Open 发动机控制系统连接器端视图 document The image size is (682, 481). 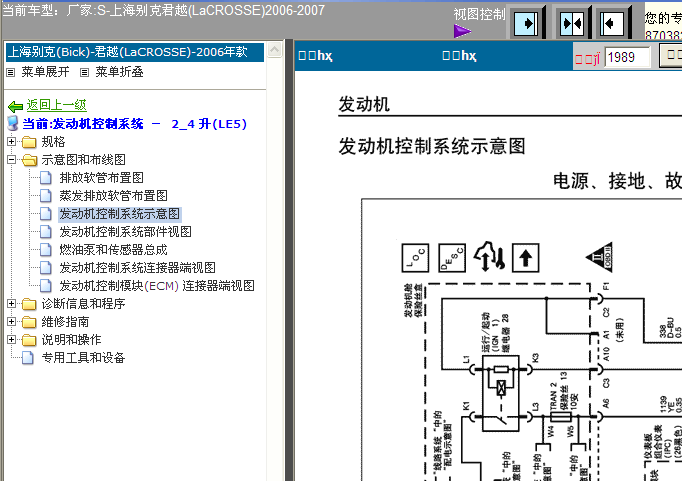pyautogui.click(x=137, y=267)
